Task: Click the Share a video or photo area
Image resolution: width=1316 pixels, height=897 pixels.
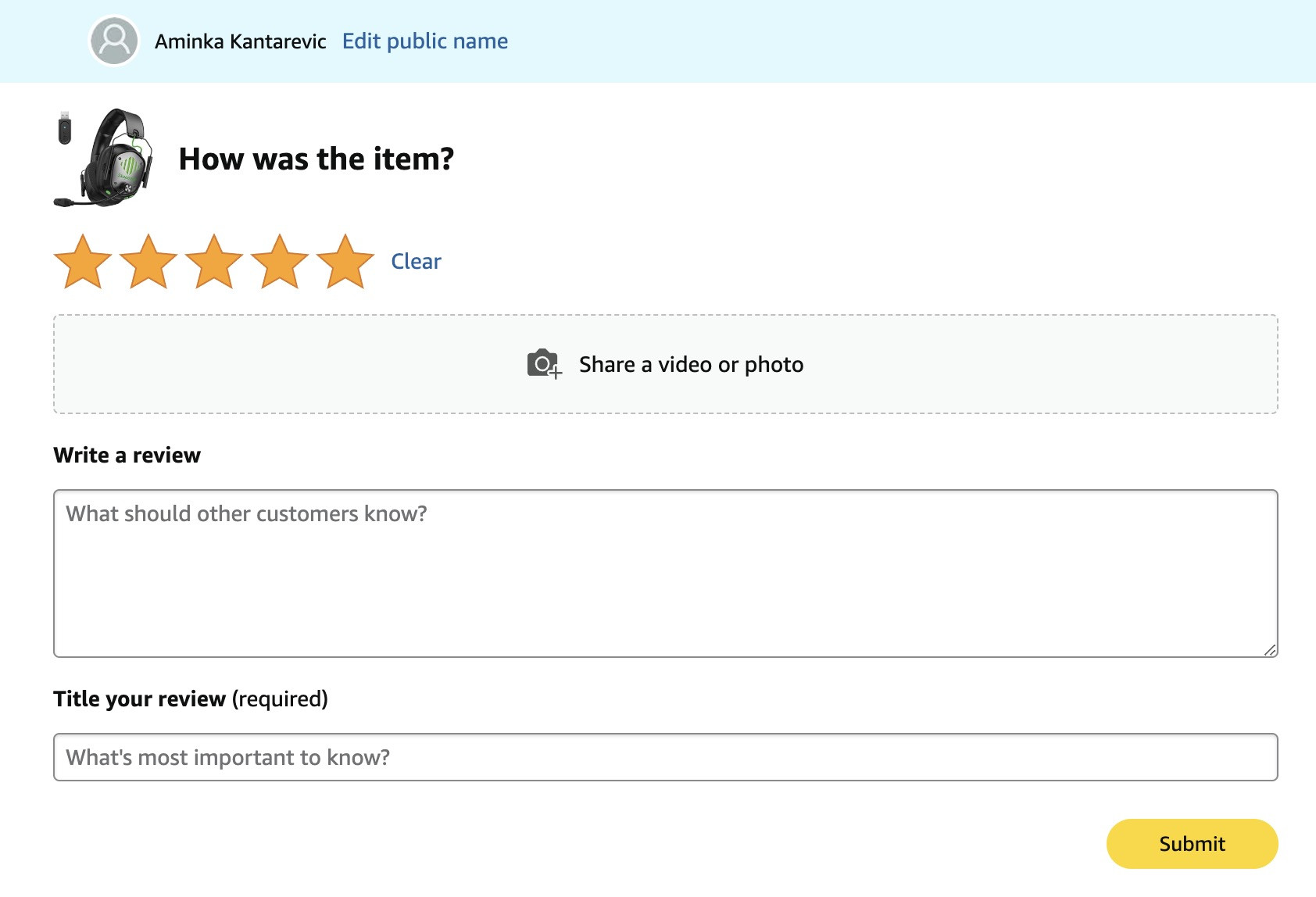Action: tap(666, 364)
